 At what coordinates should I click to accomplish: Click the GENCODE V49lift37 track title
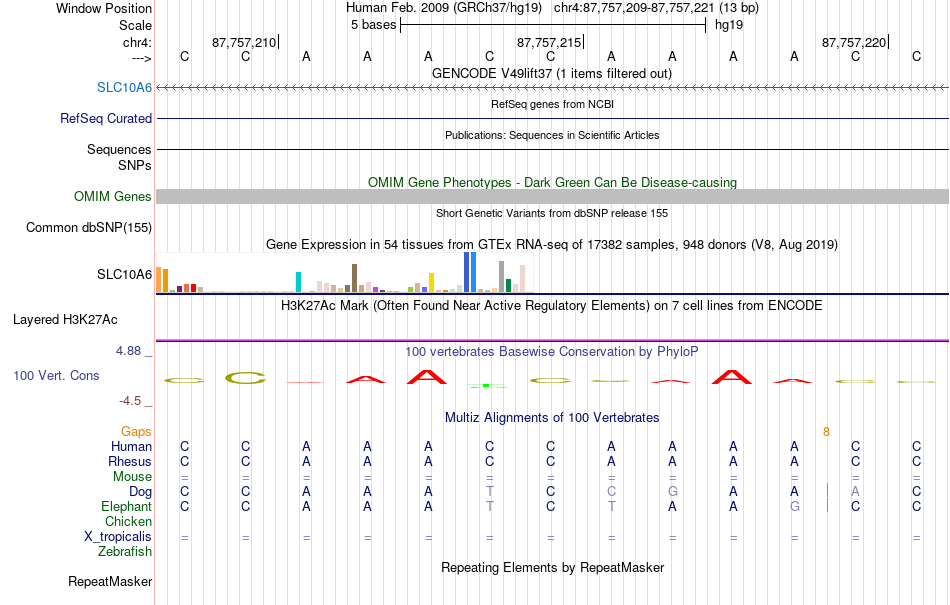pyautogui.click(x=551, y=73)
